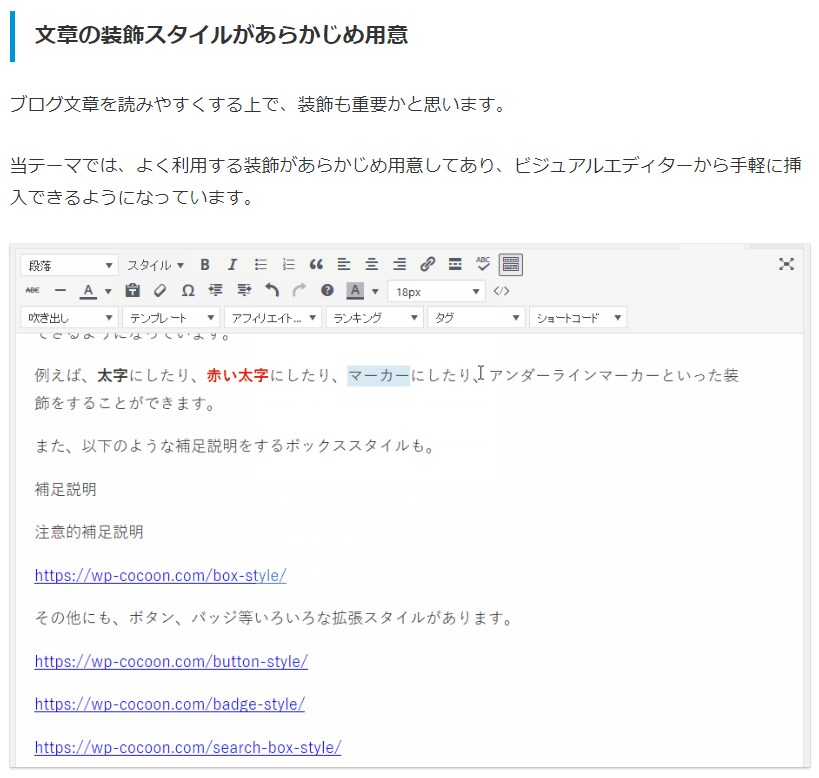Click the bold 太字 word in editor
The image size is (819, 778).
point(112,375)
